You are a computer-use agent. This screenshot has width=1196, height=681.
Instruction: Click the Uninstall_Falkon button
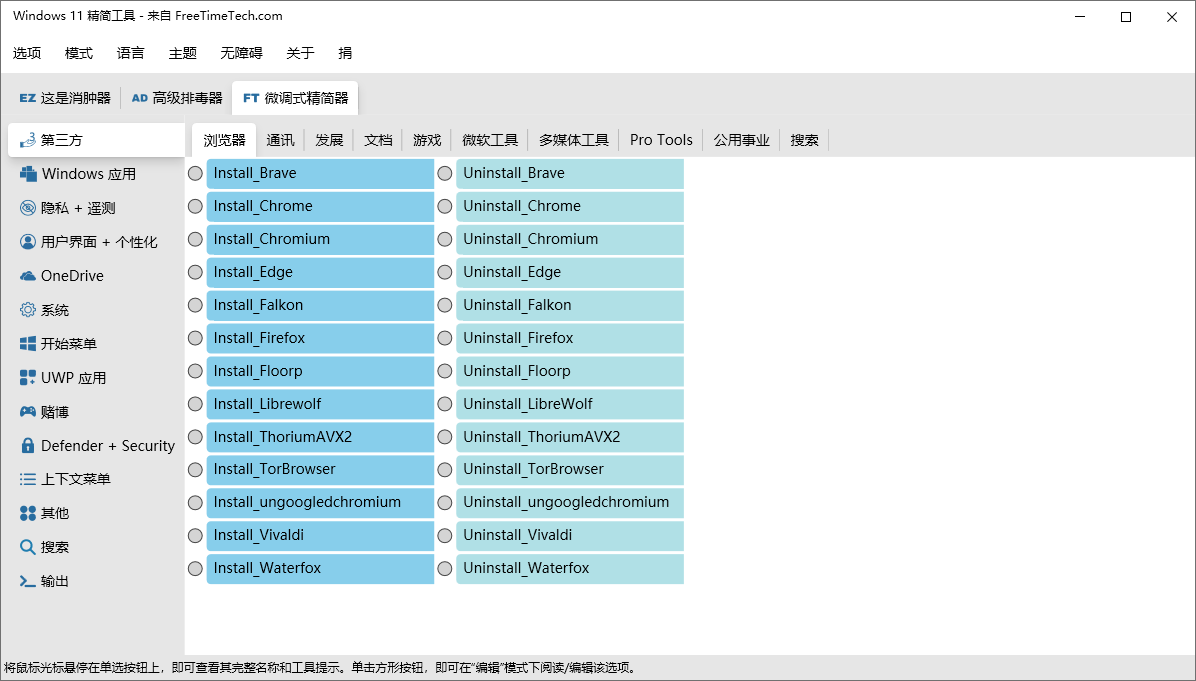569,305
